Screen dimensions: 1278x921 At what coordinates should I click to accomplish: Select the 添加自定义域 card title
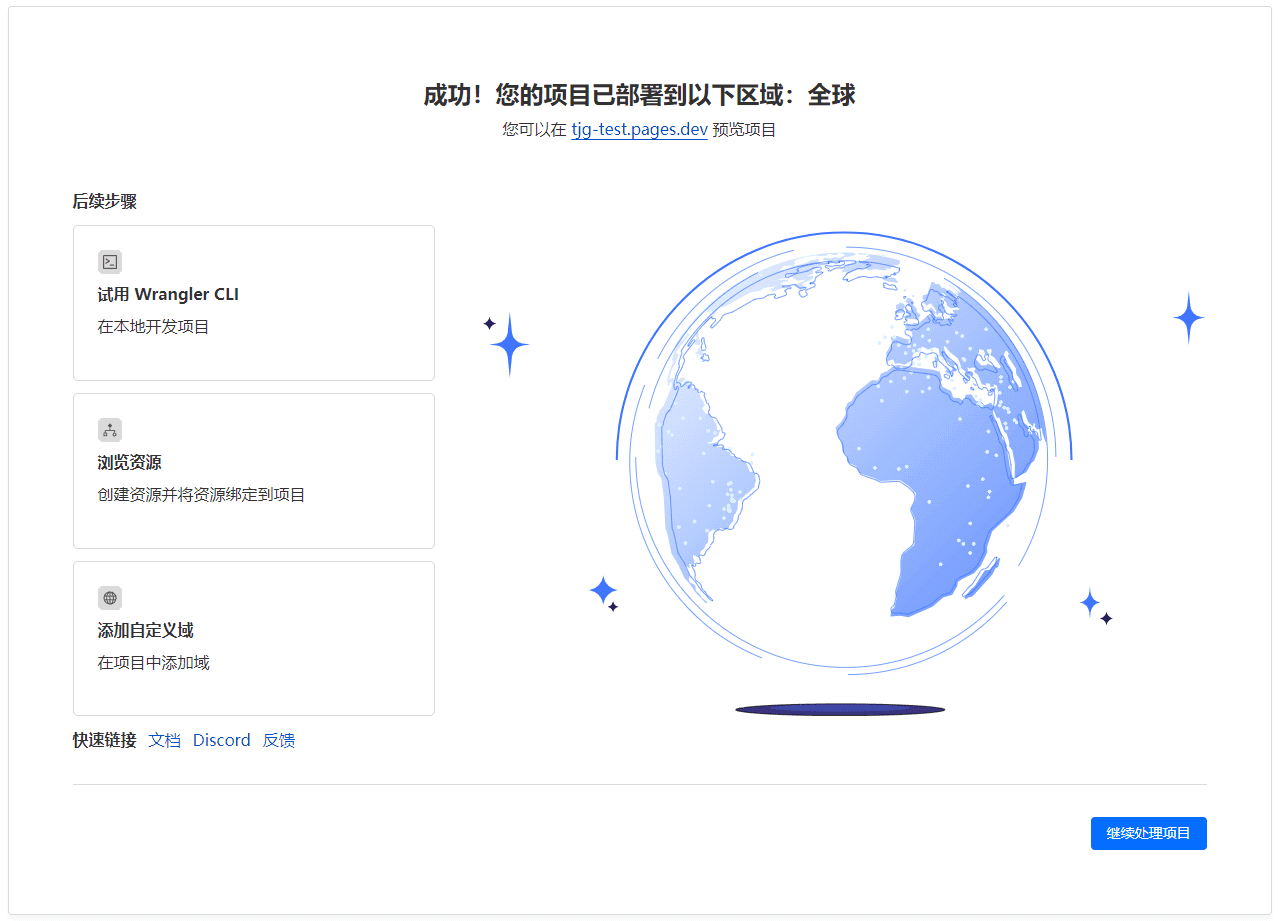pyautogui.click(x=145, y=630)
